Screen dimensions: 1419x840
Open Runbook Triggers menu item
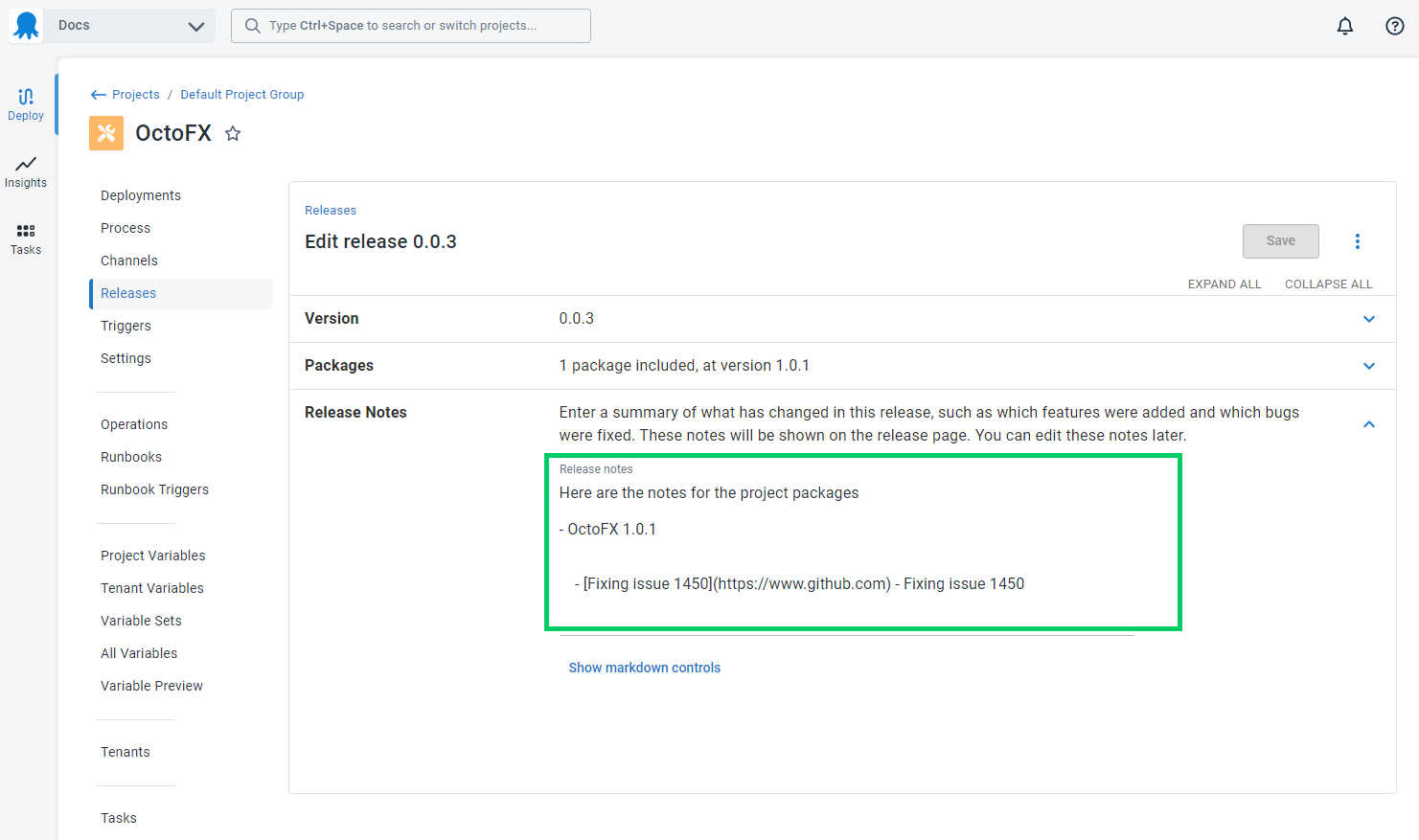click(154, 489)
